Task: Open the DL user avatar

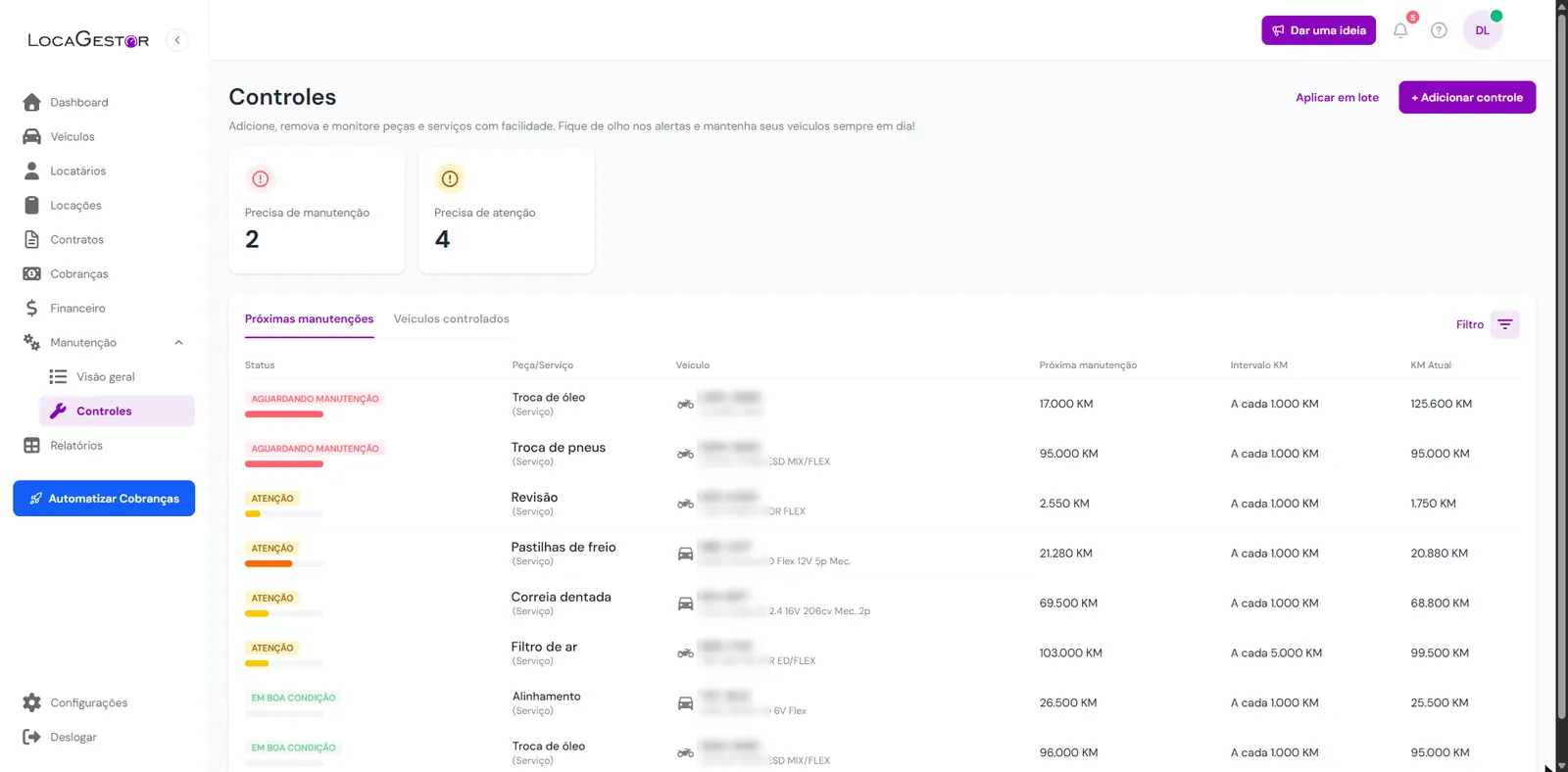Action: 1482,30
